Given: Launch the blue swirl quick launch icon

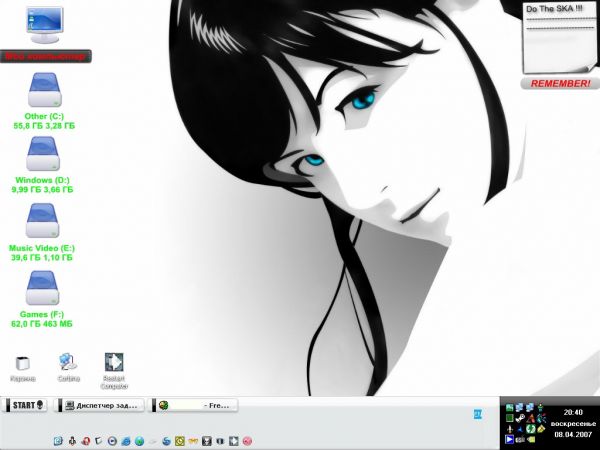Looking at the screenshot, I should click(x=167, y=441).
